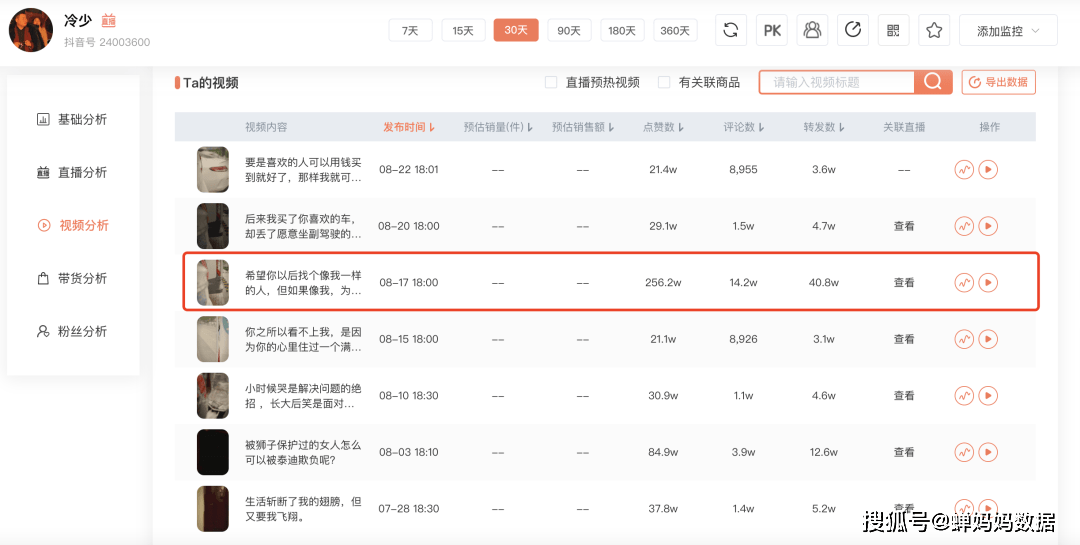Click the 8,955 comment count
1080x545 pixels.
[743, 169]
